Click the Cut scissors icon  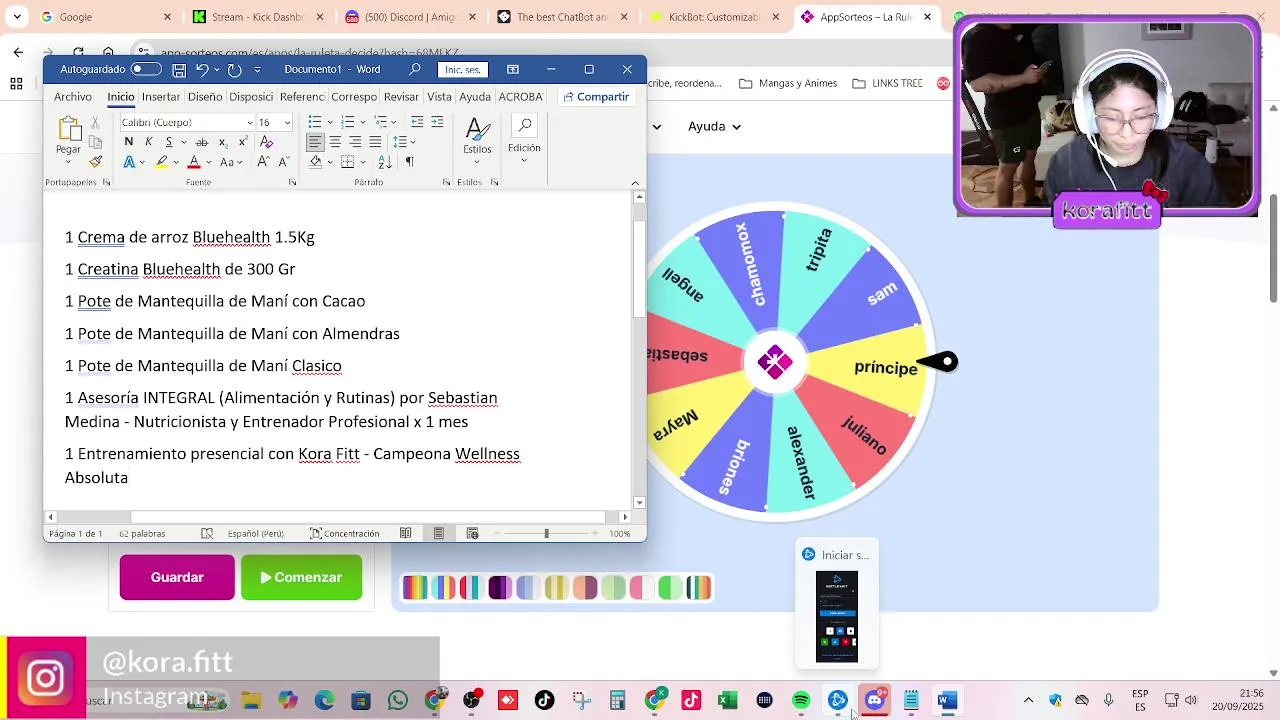click(95, 122)
